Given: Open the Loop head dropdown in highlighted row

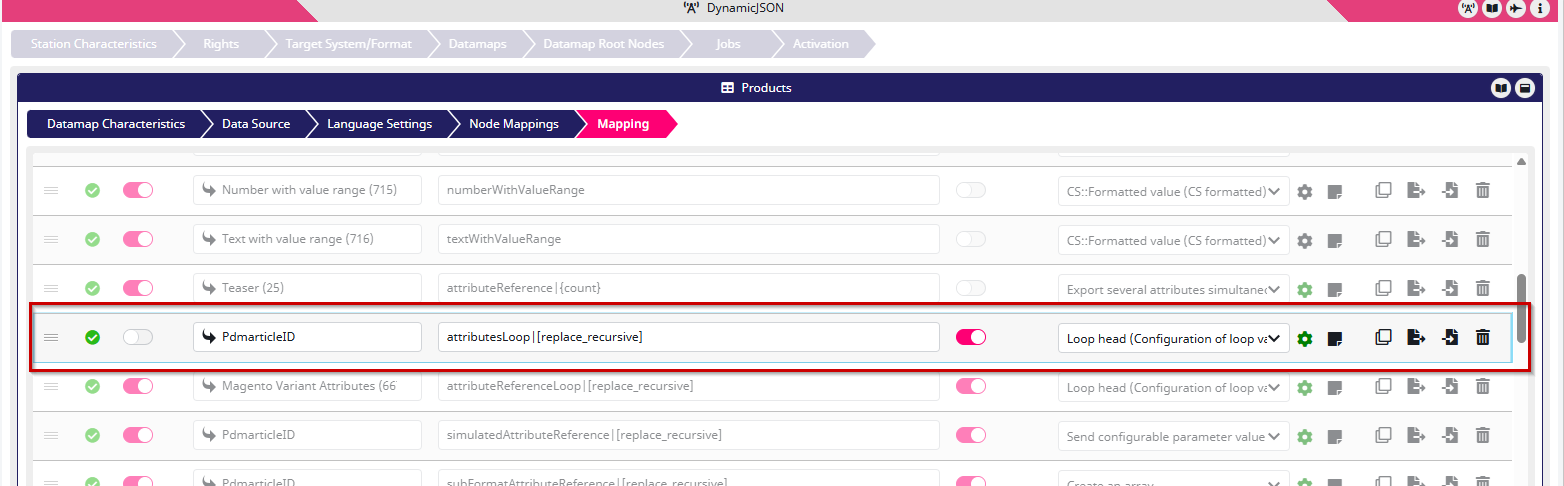Looking at the screenshot, I should [x=1173, y=338].
